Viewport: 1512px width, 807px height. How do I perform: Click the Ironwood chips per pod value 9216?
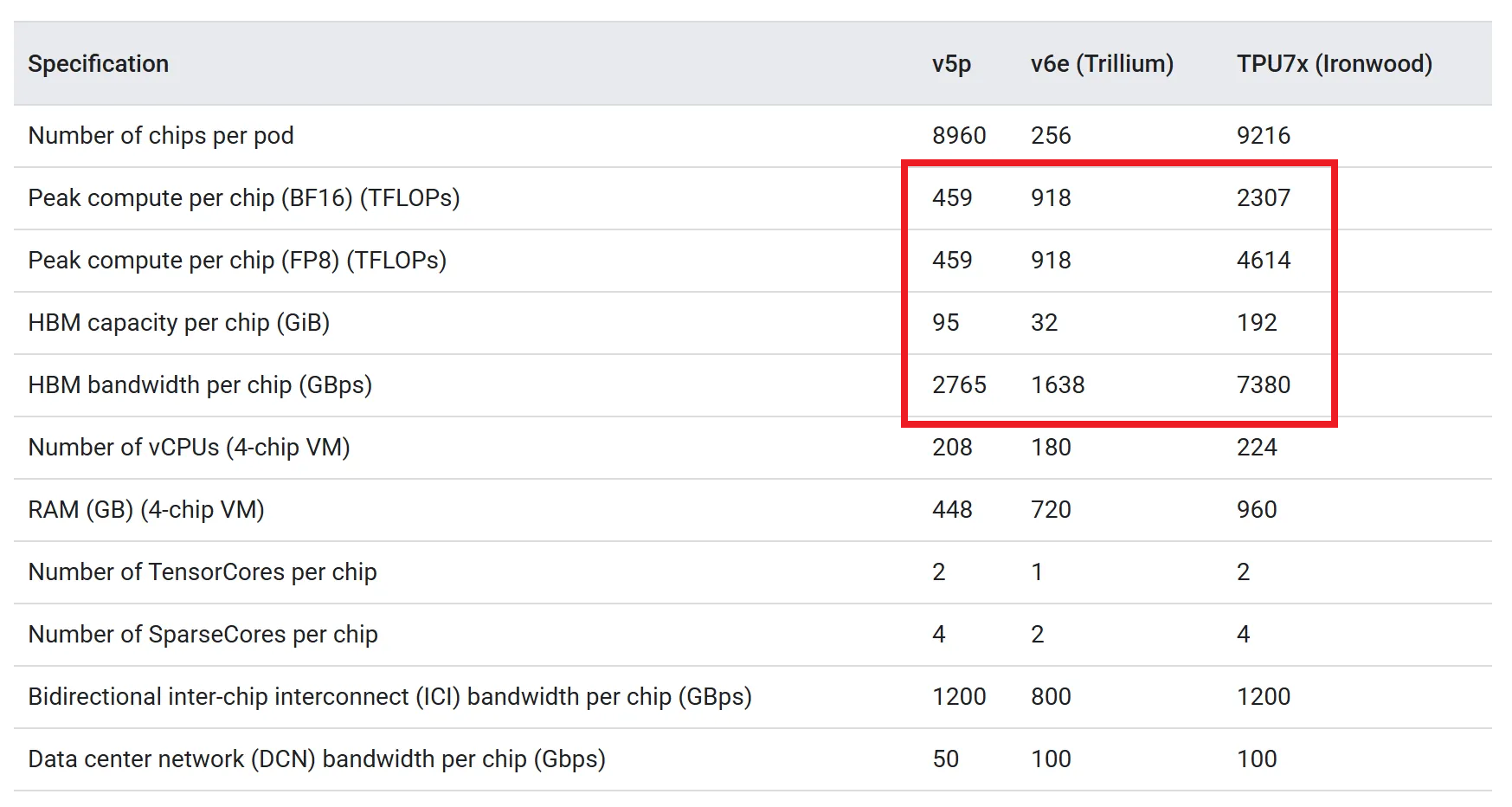(x=1263, y=136)
